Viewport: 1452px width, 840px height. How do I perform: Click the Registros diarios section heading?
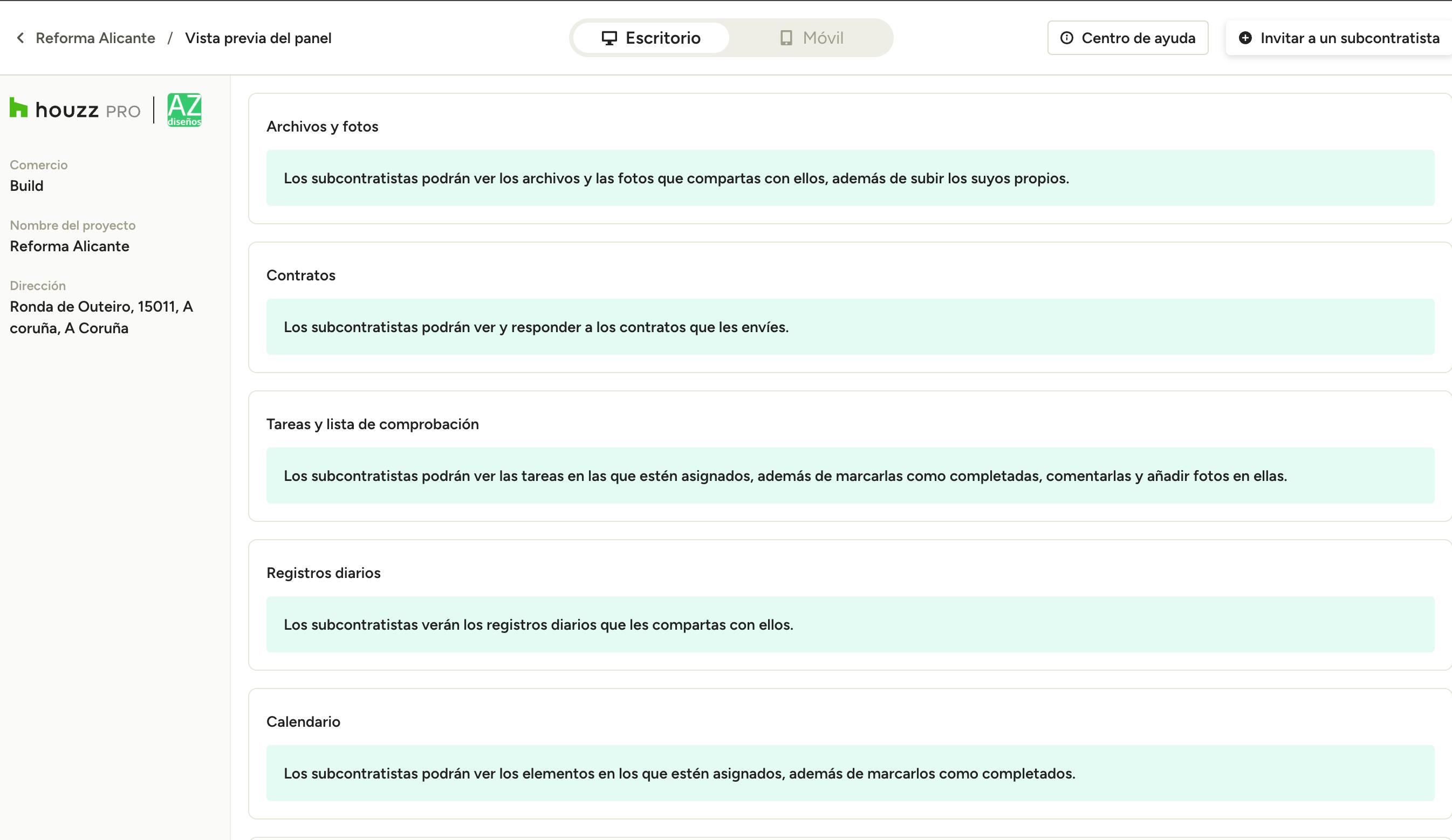tap(323, 573)
